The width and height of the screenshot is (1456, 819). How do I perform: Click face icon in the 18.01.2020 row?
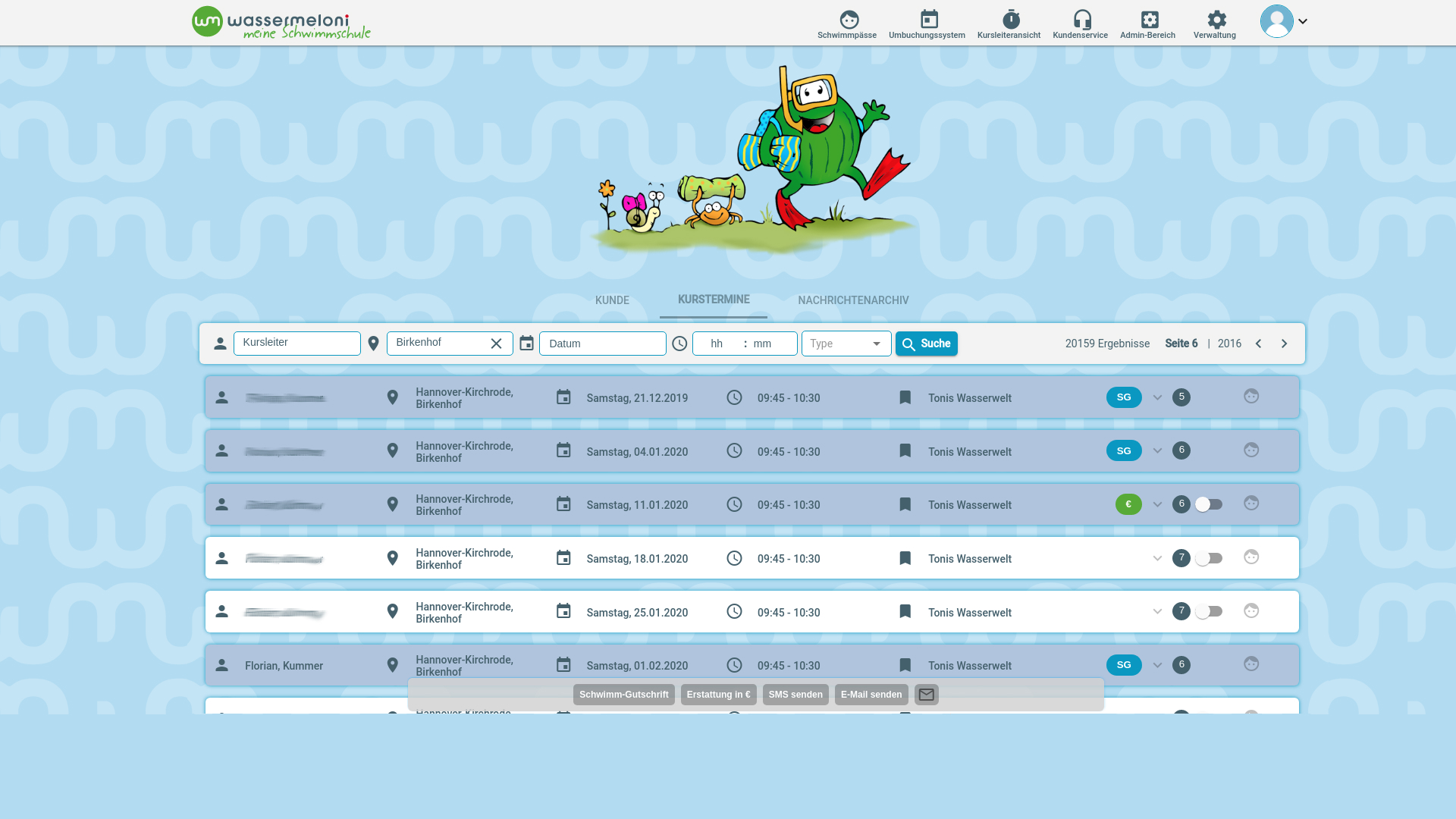click(1251, 557)
